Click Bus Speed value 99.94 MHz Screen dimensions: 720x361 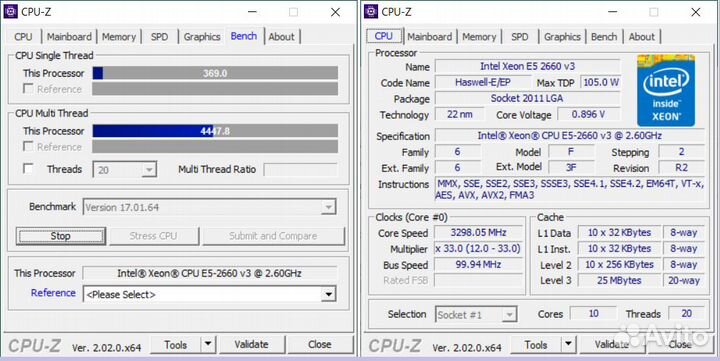(478, 265)
